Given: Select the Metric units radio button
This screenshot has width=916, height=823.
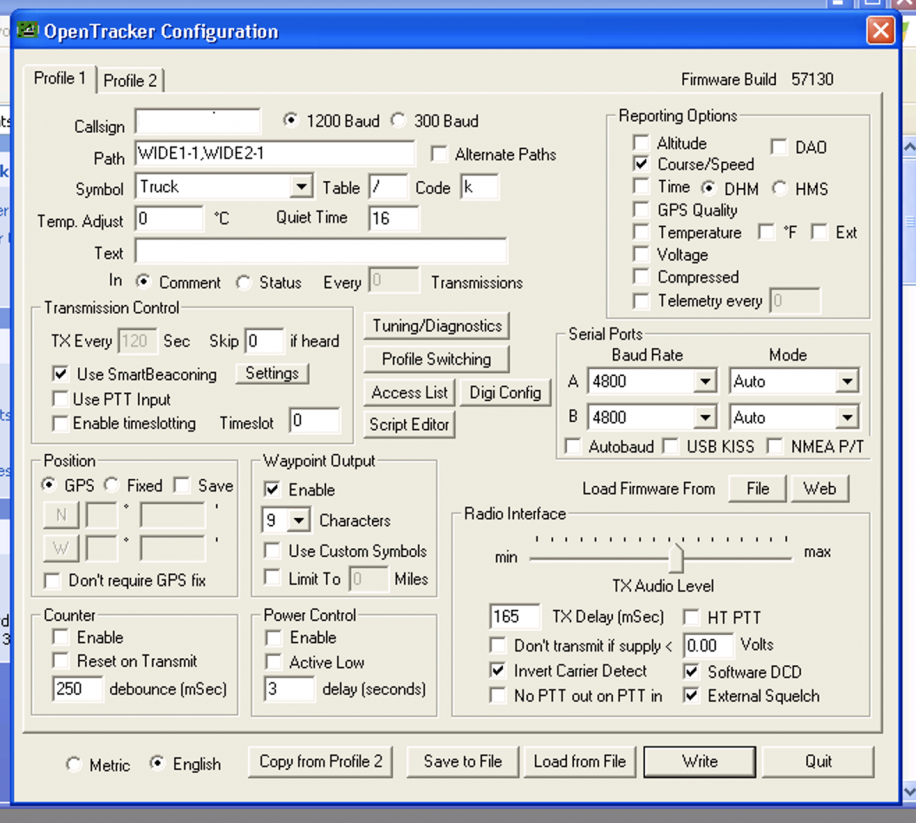Looking at the screenshot, I should click(74, 765).
